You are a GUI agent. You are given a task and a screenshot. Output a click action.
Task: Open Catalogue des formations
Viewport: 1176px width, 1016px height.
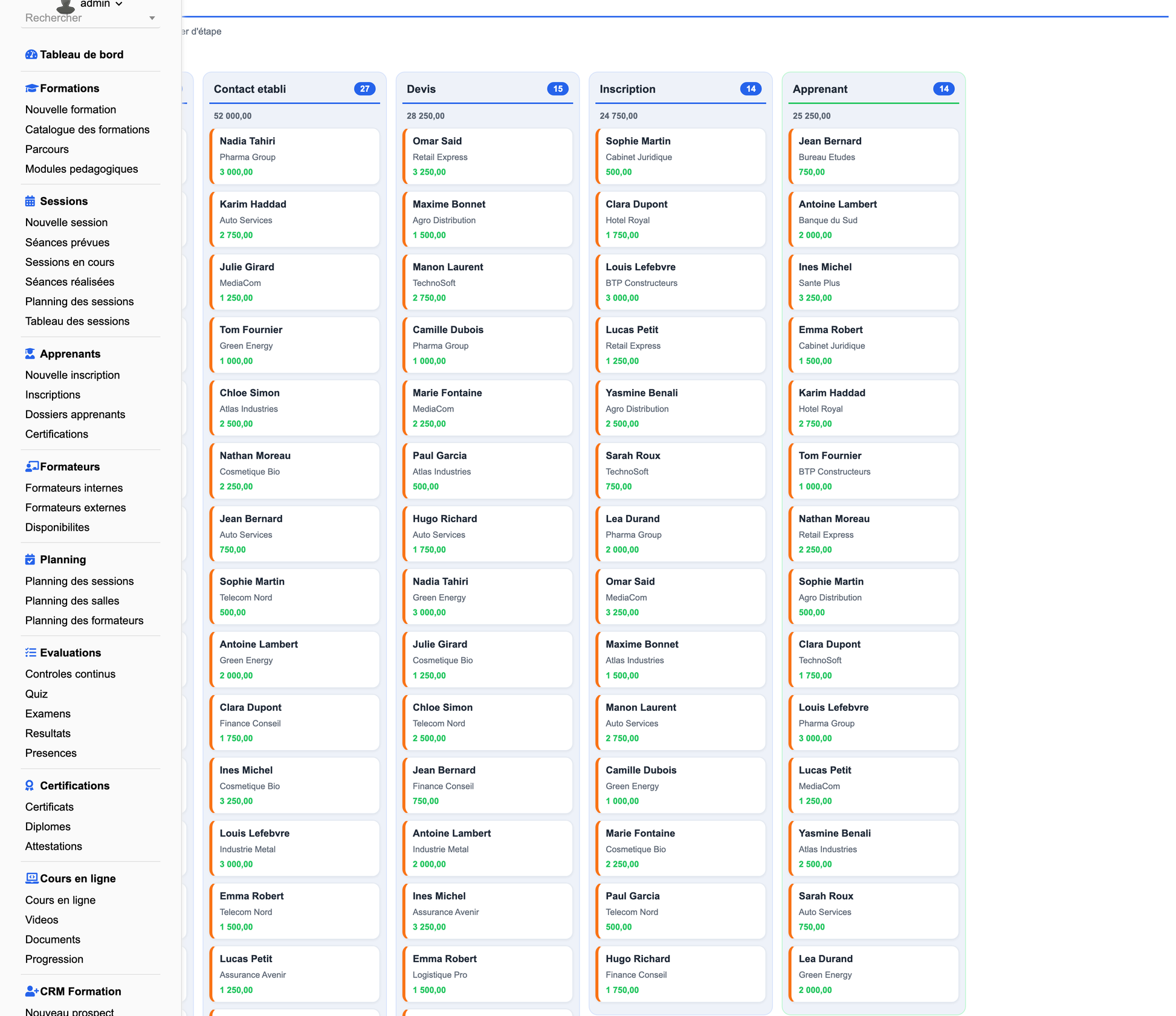[87, 129]
